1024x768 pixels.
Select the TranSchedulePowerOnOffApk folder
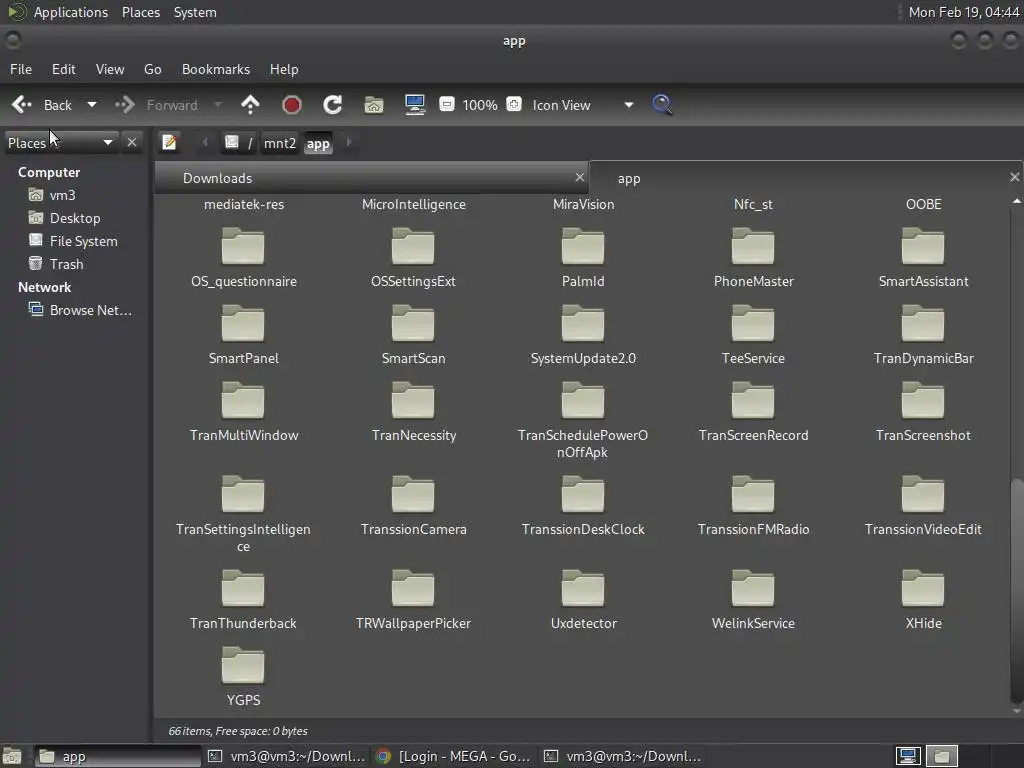583,420
